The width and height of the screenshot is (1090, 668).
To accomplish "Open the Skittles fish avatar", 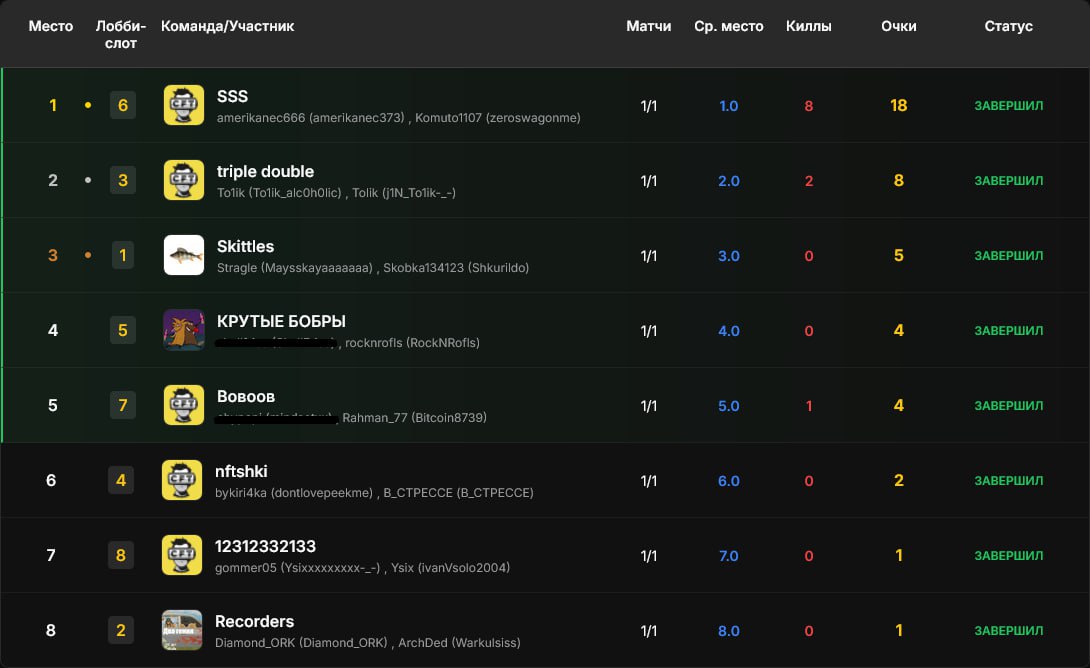I will 183,255.
